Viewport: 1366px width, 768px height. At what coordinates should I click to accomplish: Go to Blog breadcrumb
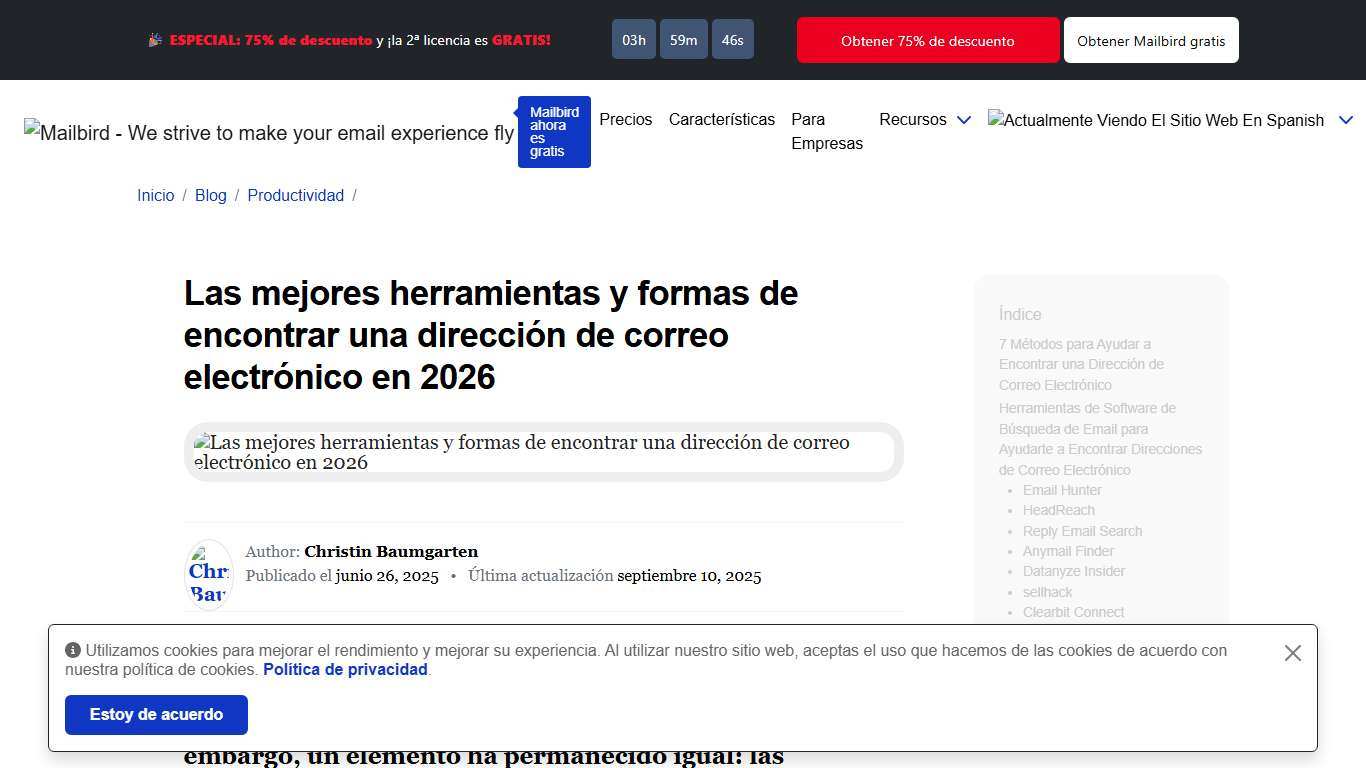point(211,195)
